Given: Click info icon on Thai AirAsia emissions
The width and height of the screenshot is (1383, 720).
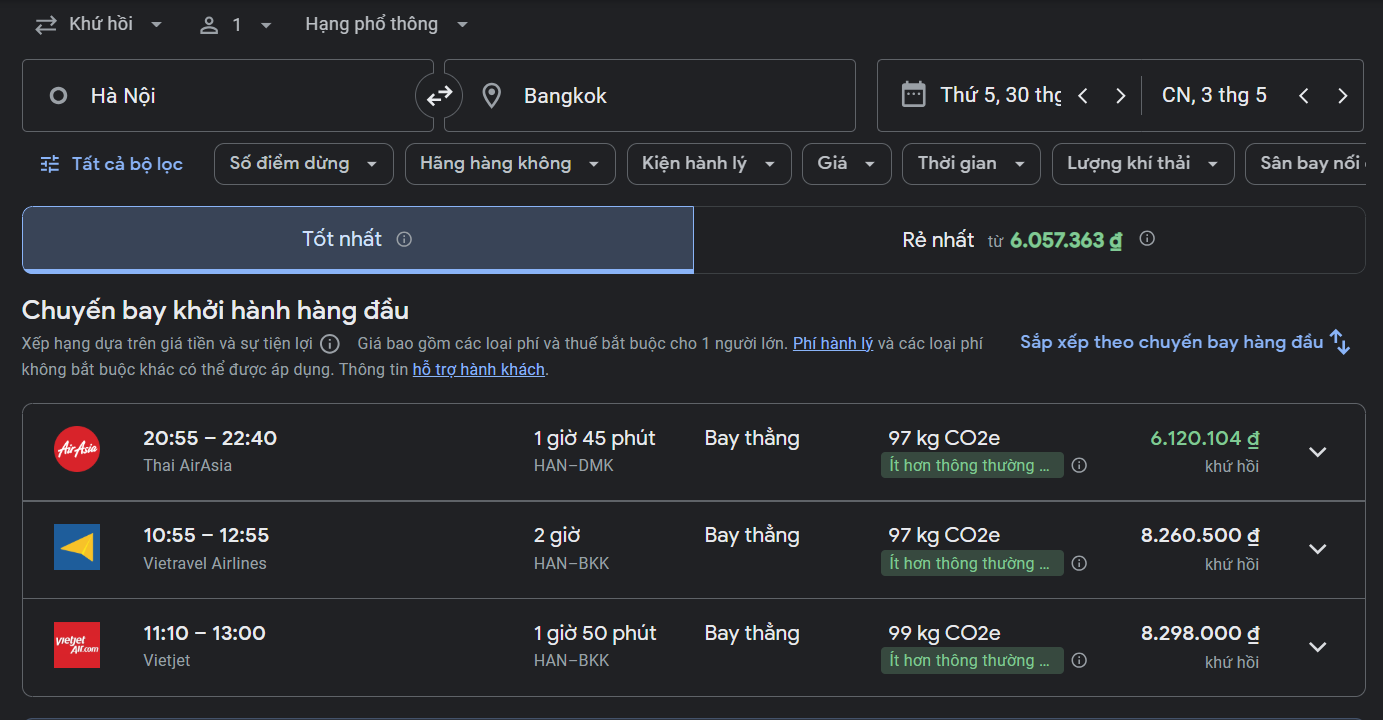Looking at the screenshot, I should (1079, 466).
